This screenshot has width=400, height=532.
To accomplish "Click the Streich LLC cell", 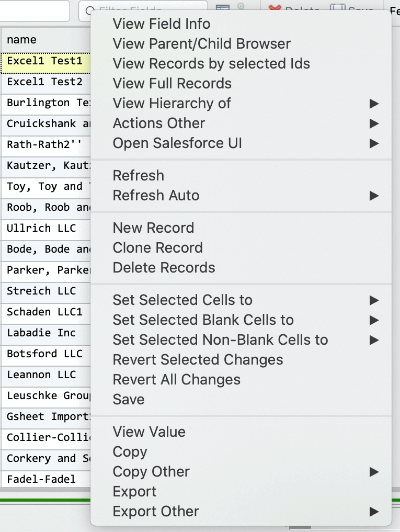I will 46,293.
